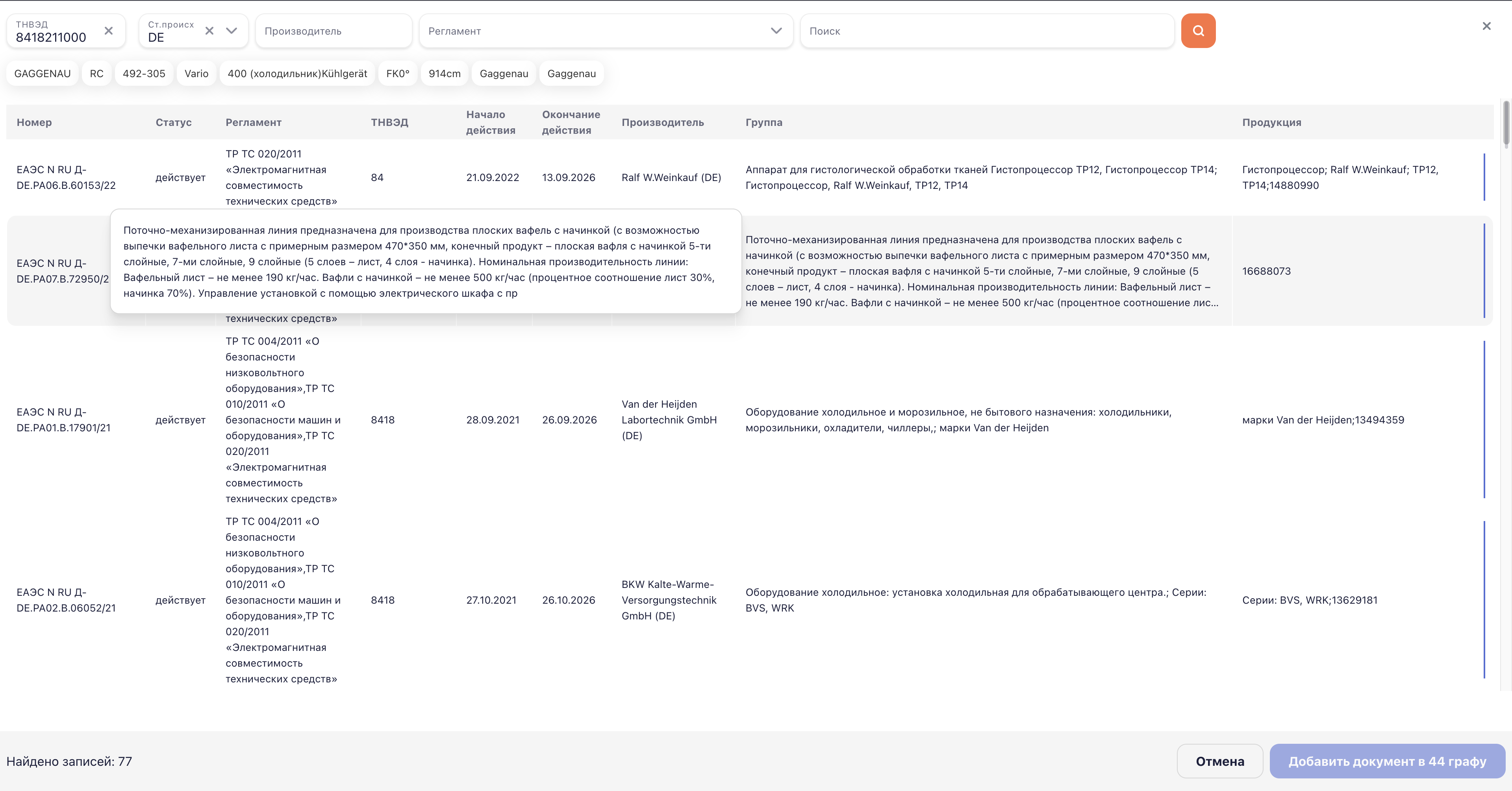
Task: Choose the 400 (холодильник)Kühlgerät chip
Action: coord(297,74)
